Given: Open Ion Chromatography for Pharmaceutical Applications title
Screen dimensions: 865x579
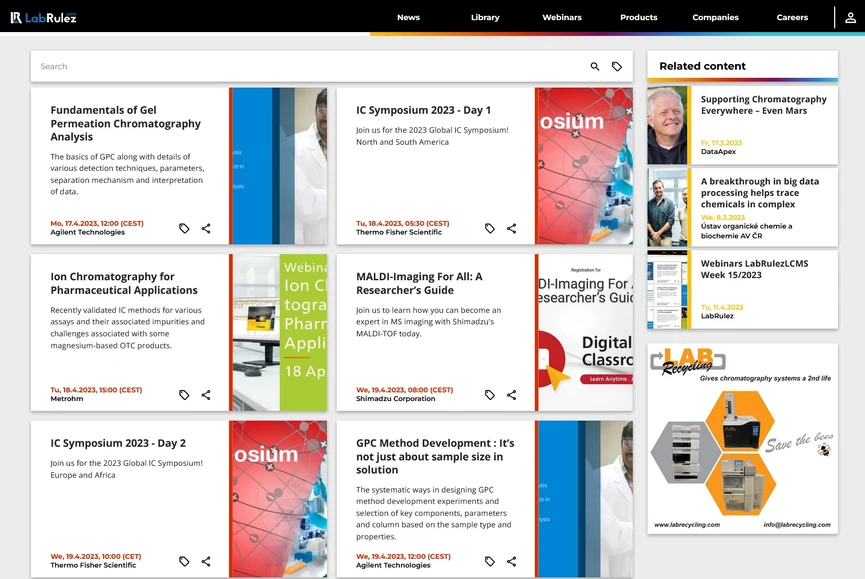Looking at the screenshot, I should 124,283.
